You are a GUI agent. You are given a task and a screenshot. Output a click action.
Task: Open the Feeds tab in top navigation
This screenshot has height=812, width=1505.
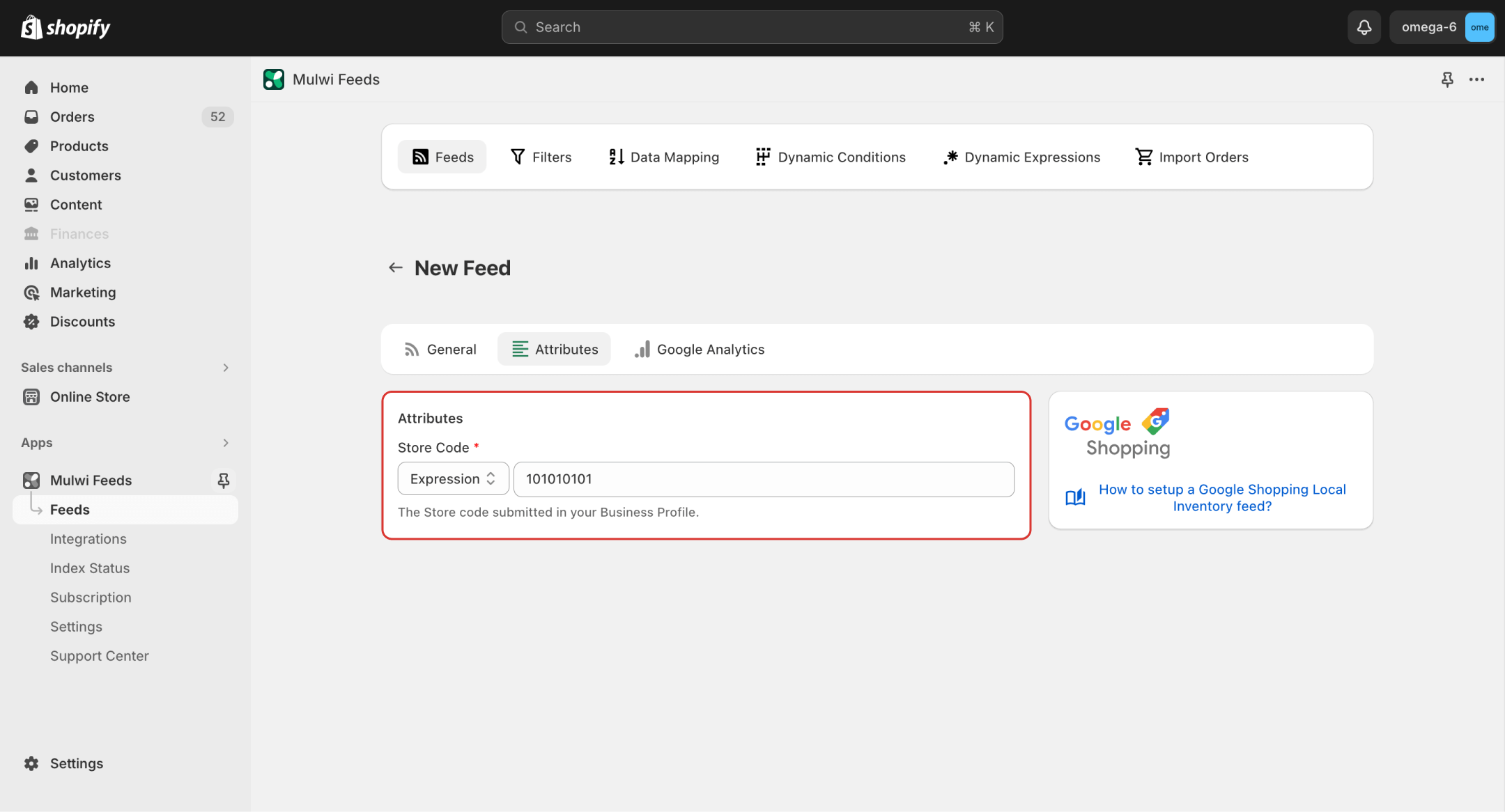(442, 157)
